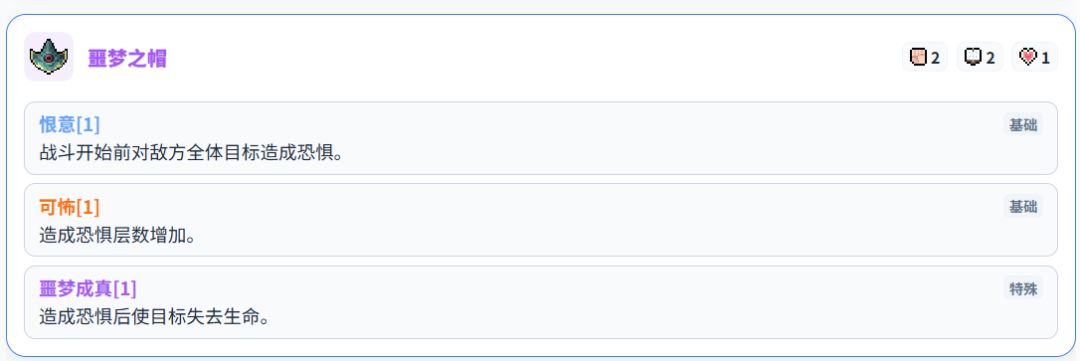Click description 造成恐惧后使目标失去生命
1080x361 pixels.
pos(154,317)
